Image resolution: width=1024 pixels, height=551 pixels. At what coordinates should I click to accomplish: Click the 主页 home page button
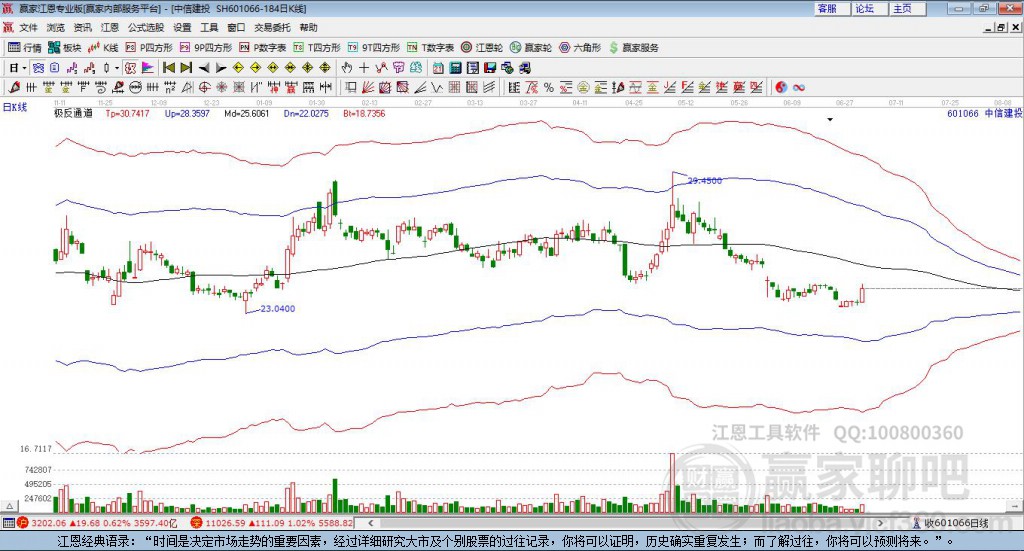(x=902, y=8)
